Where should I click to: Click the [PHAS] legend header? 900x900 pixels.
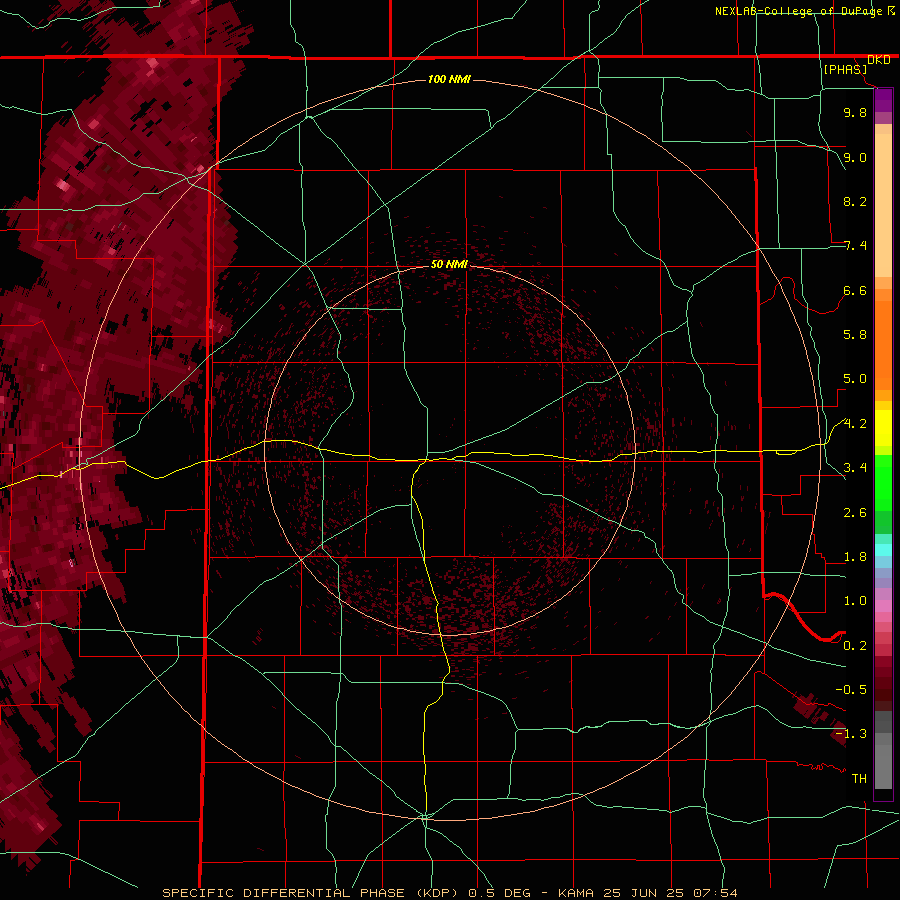[x=845, y=69]
